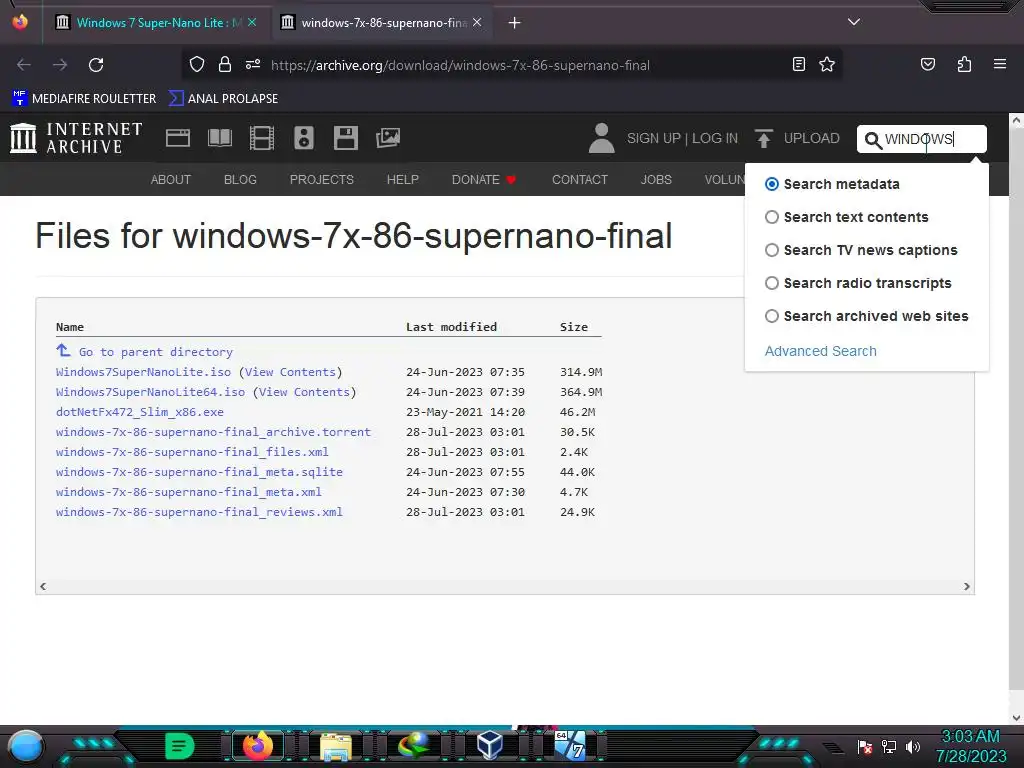The height and width of the screenshot is (768, 1024).
Task: Click the browser address bar URL
Action: (460, 65)
